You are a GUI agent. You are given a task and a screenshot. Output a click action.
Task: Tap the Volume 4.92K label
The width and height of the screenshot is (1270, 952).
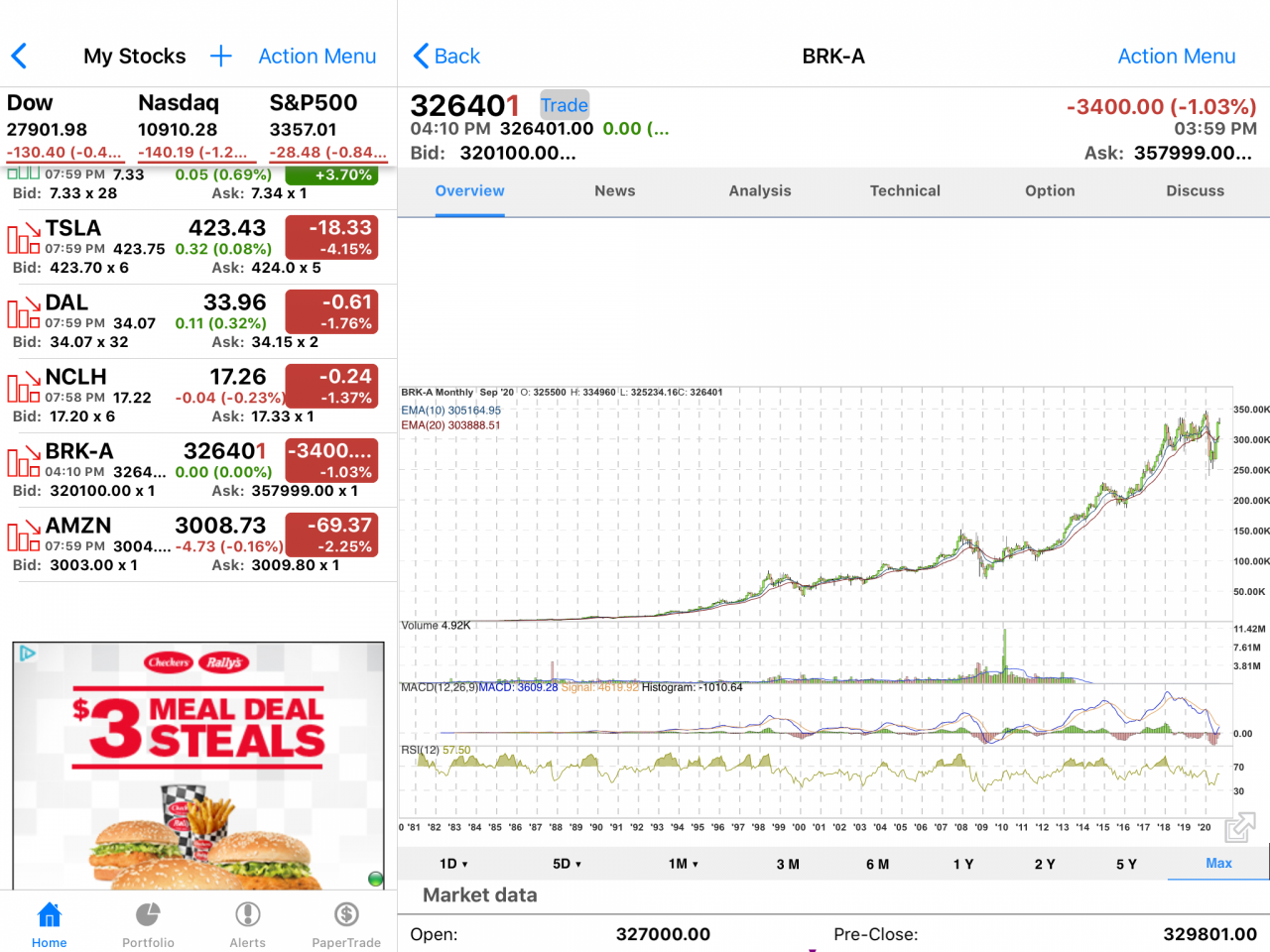tap(436, 626)
